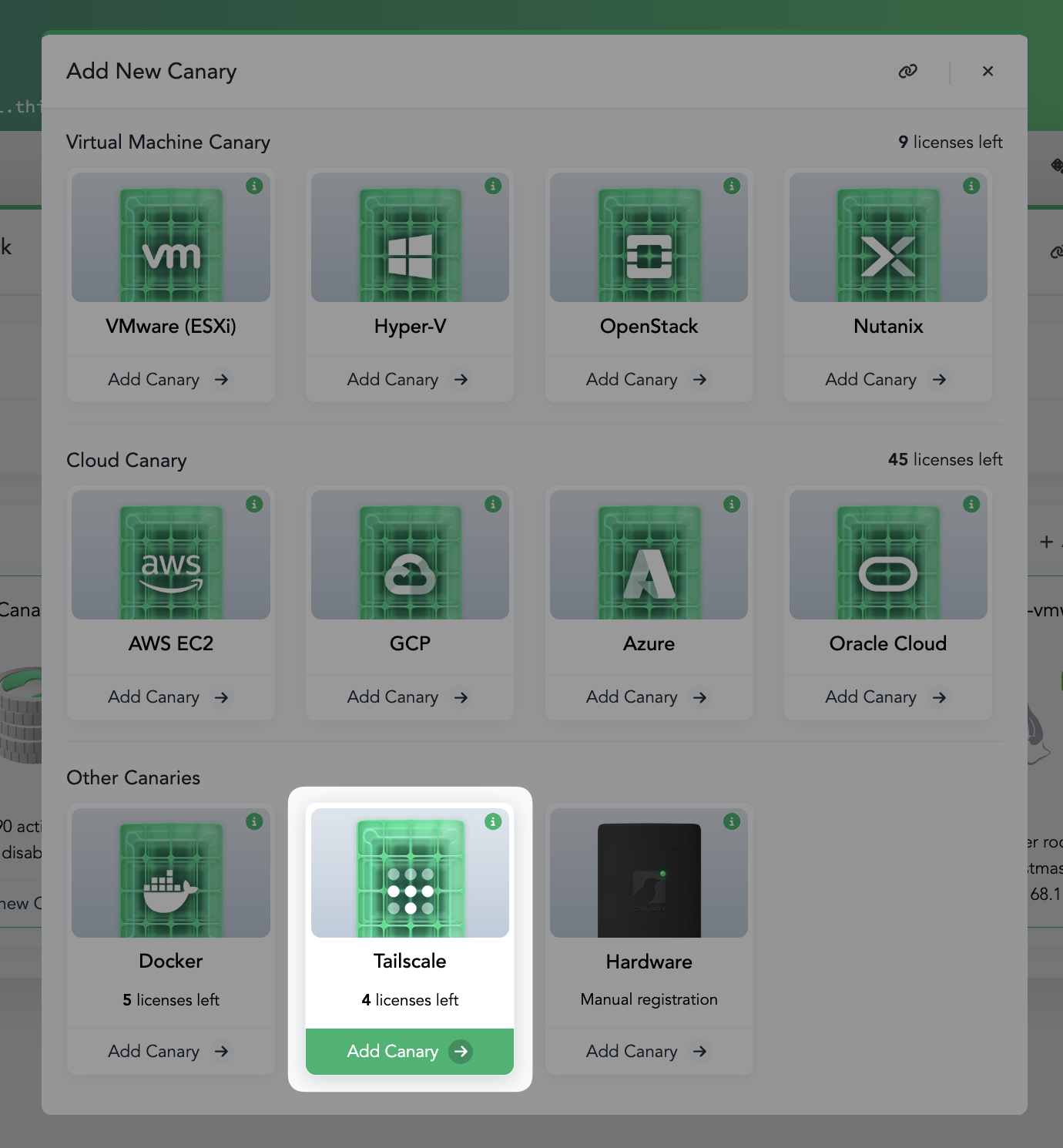The height and width of the screenshot is (1148, 1063).
Task: Click the copy link icon in dialog header
Action: click(x=907, y=72)
